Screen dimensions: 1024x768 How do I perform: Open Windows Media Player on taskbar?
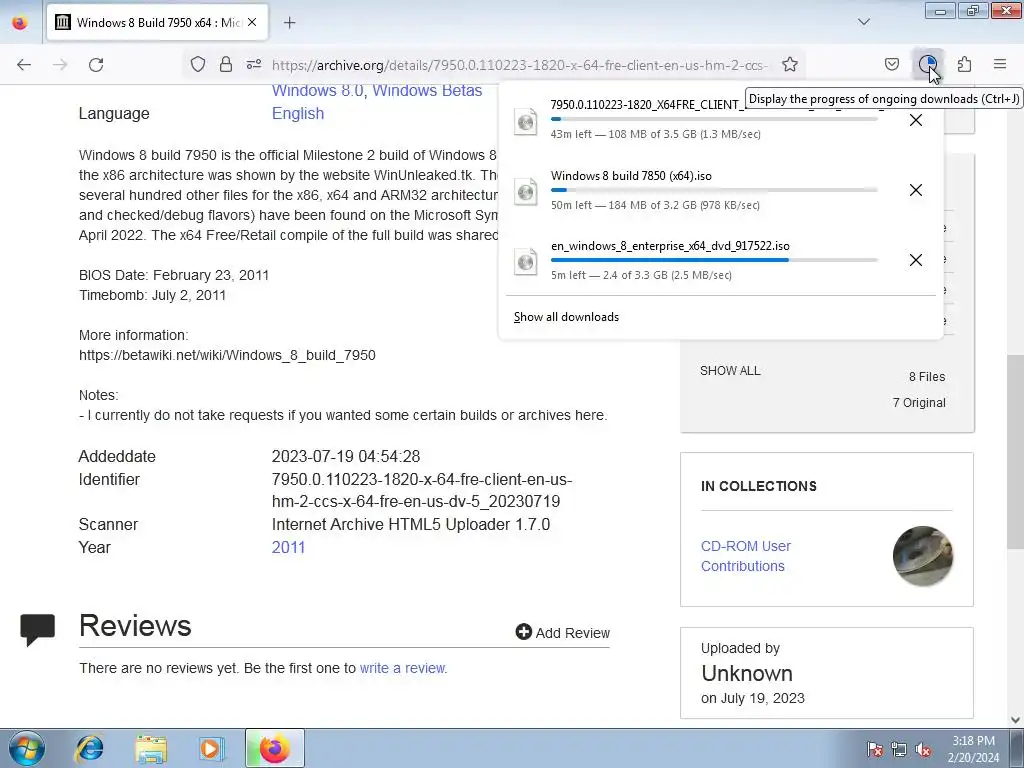click(211, 748)
